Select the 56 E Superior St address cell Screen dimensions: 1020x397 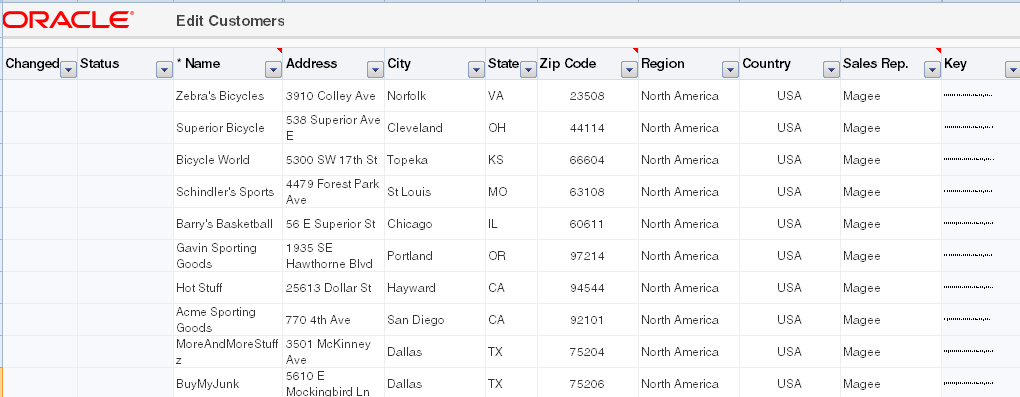point(333,224)
